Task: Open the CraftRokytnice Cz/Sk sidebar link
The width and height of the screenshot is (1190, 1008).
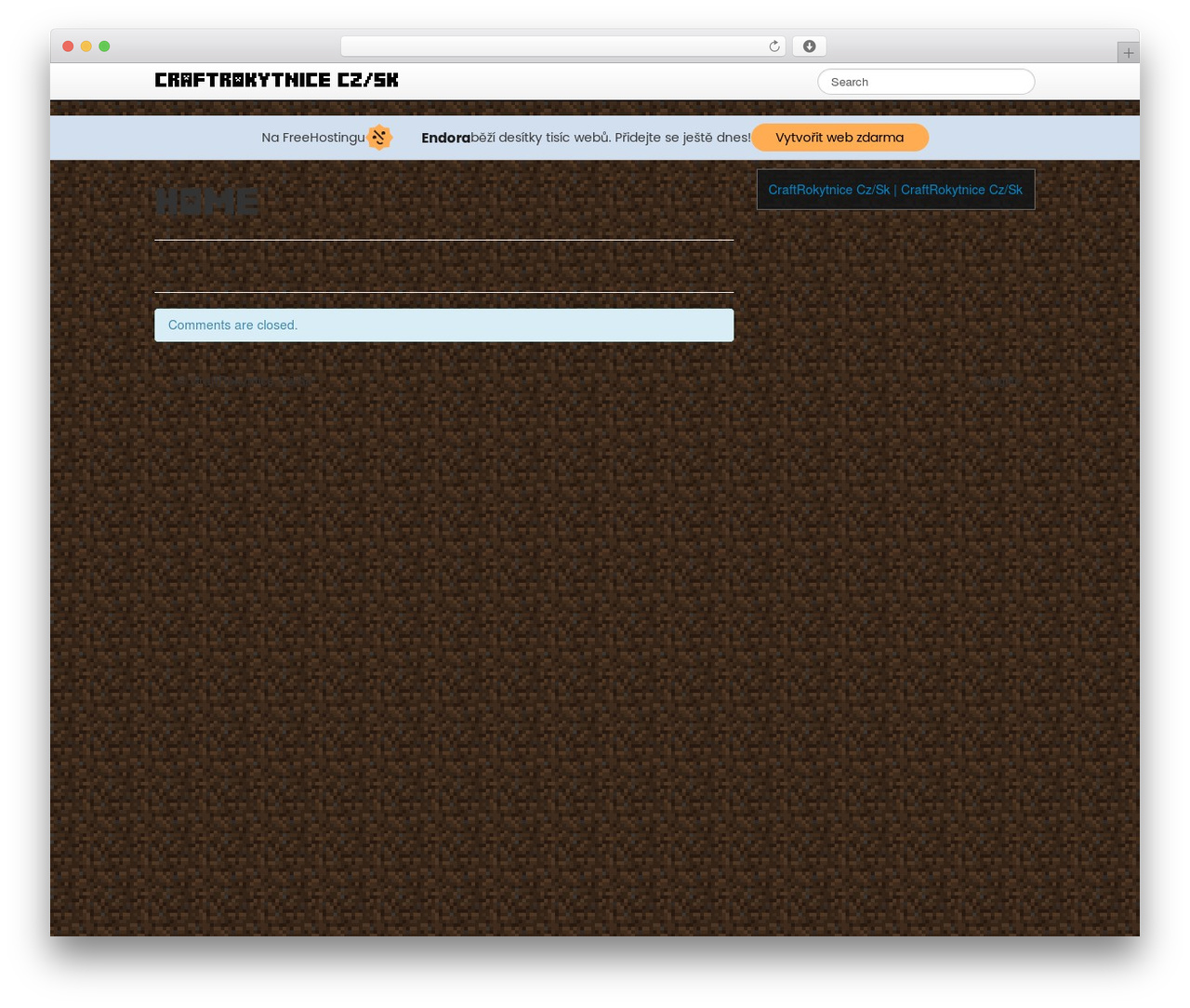Action: 895,190
